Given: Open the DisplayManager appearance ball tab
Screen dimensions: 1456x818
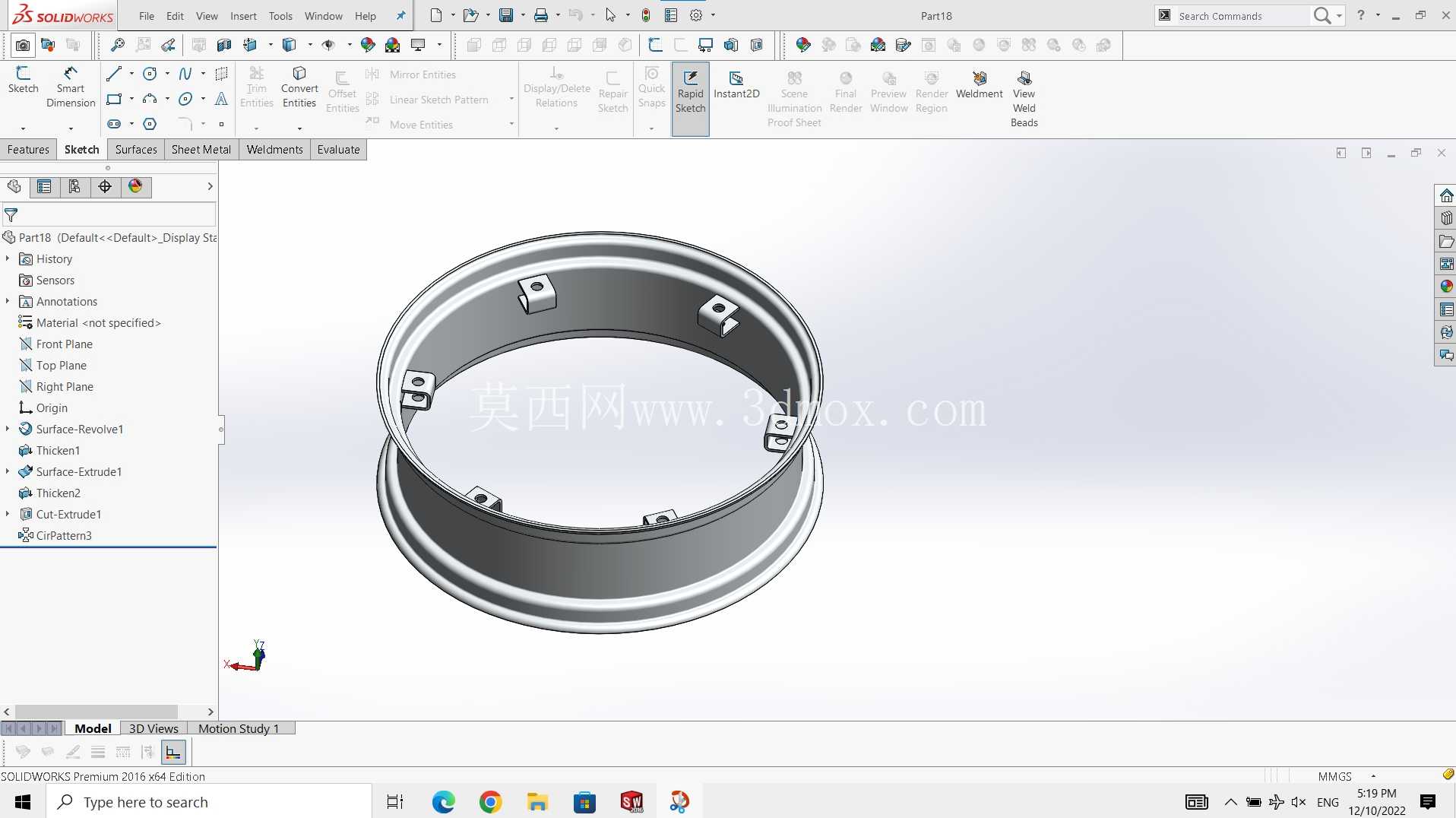Looking at the screenshot, I should pyautogui.click(x=135, y=187).
